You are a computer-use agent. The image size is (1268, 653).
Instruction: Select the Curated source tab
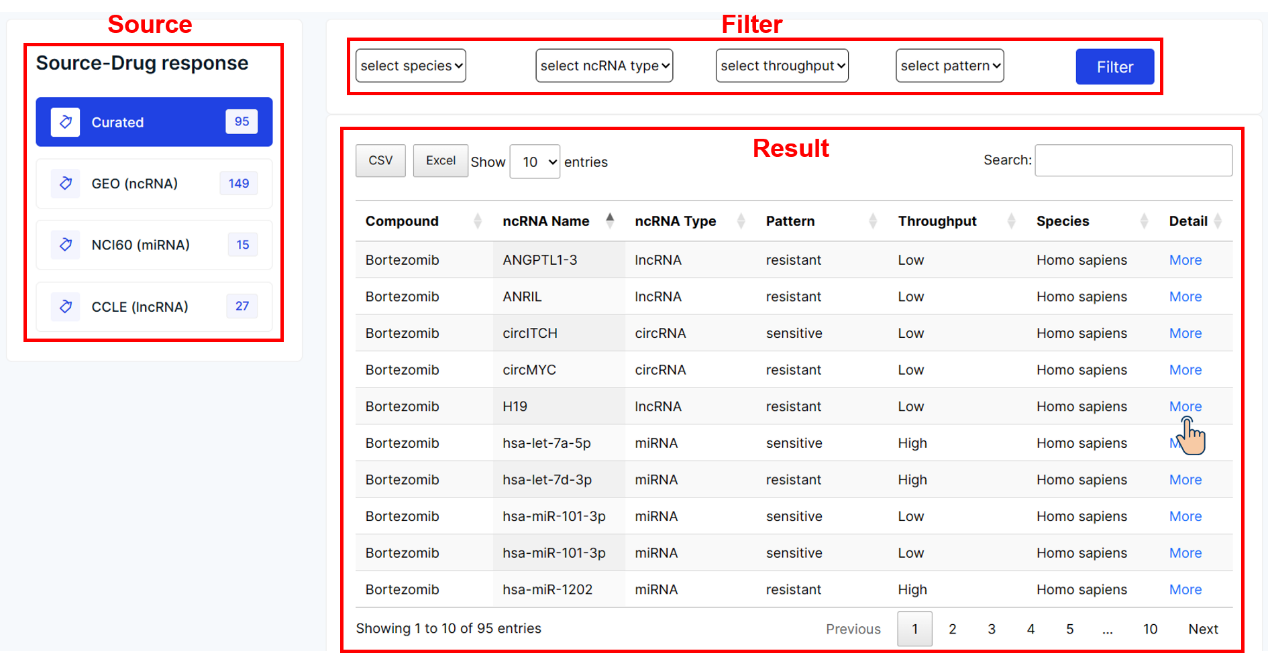click(154, 122)
